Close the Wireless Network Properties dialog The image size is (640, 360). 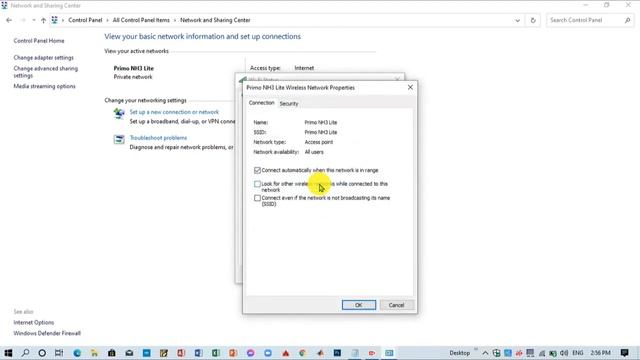[x=410, y=87]
